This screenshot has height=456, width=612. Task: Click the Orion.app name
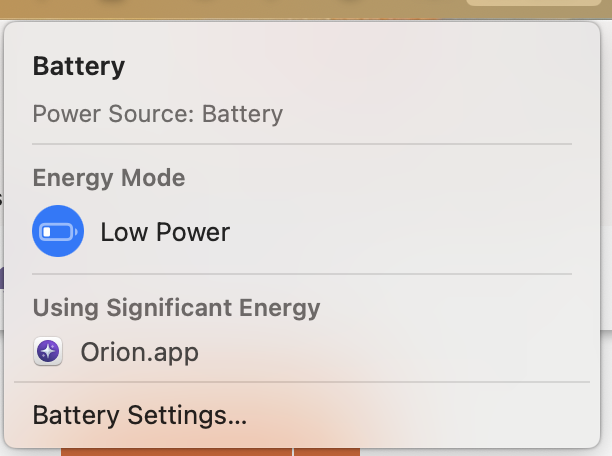click(x=139, y=352)
